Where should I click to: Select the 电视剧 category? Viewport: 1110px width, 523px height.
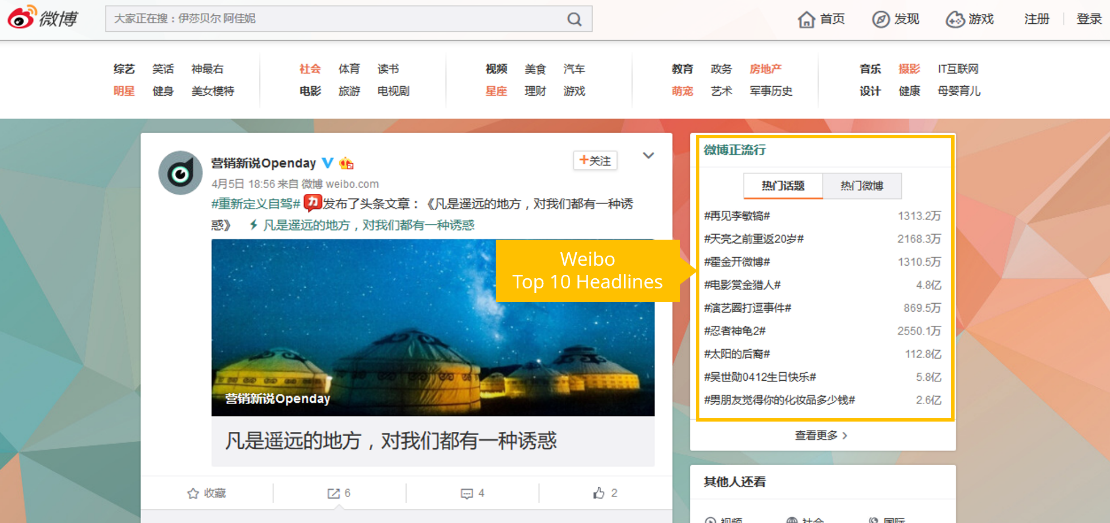[394, 91]
